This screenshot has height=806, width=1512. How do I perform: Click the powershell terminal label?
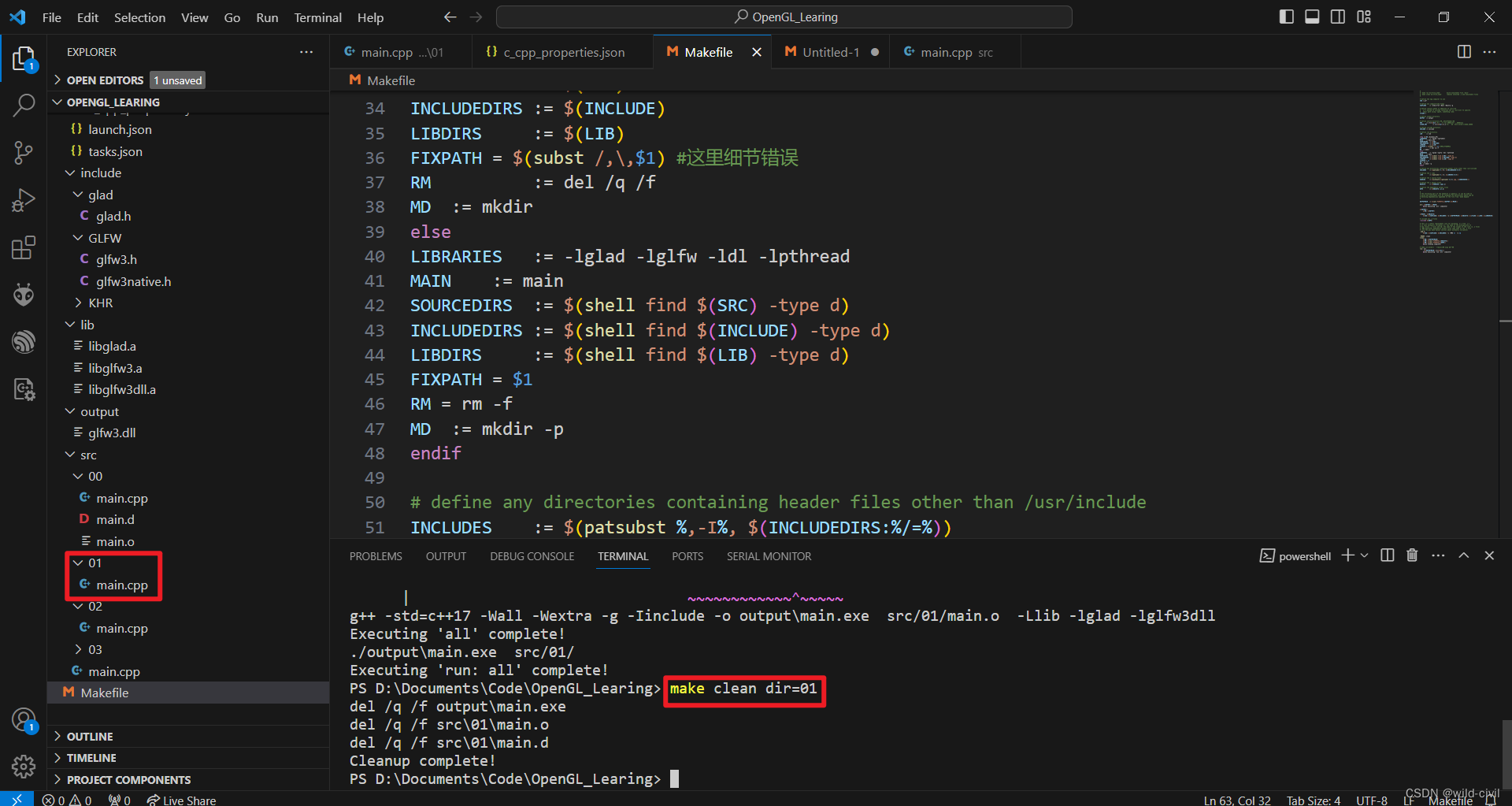(x=1295, y=555)
